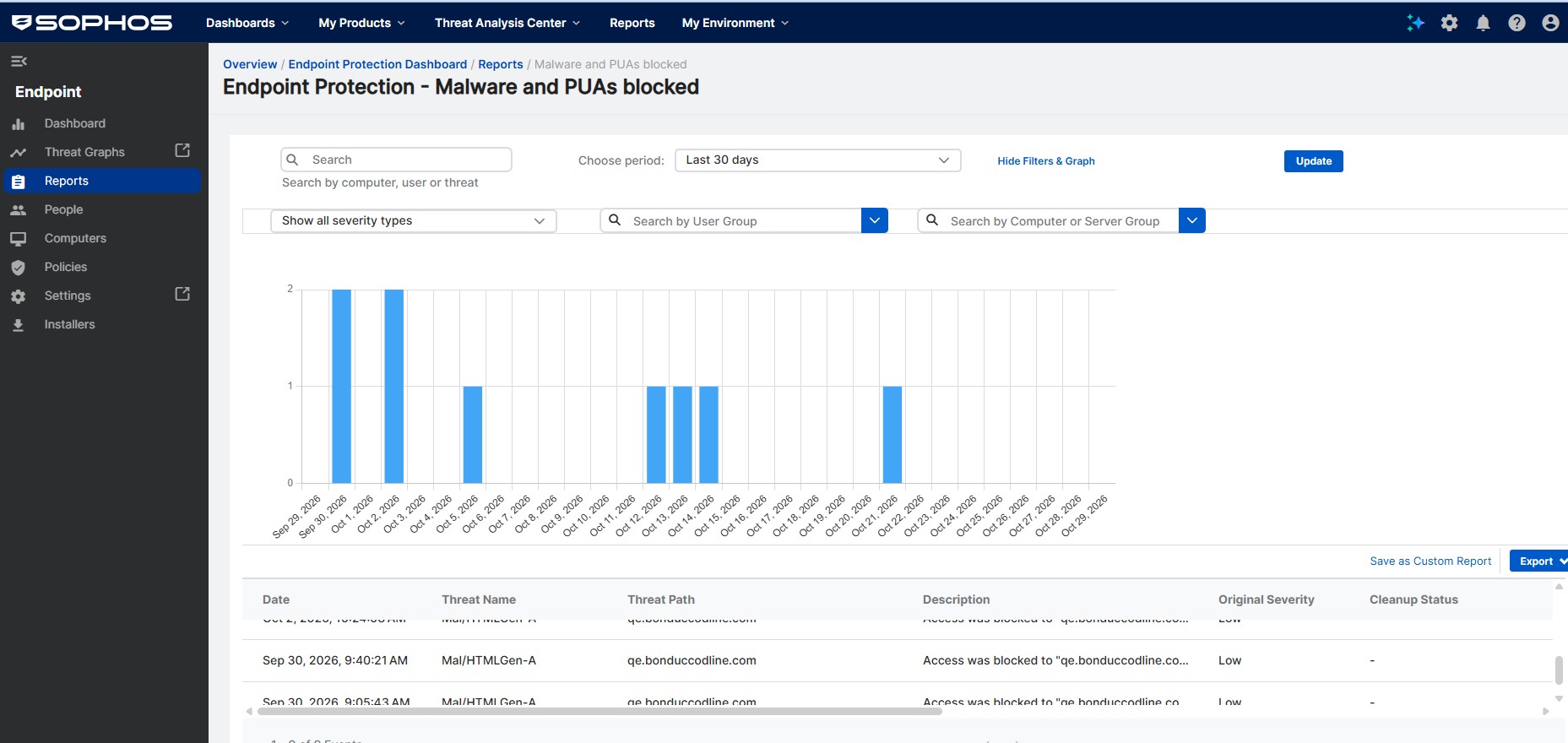Image resolution: width=1568 pixels, height=743 pixels.
Task: Click the Dashboard bar chart icon
Action: pos(18,124)
